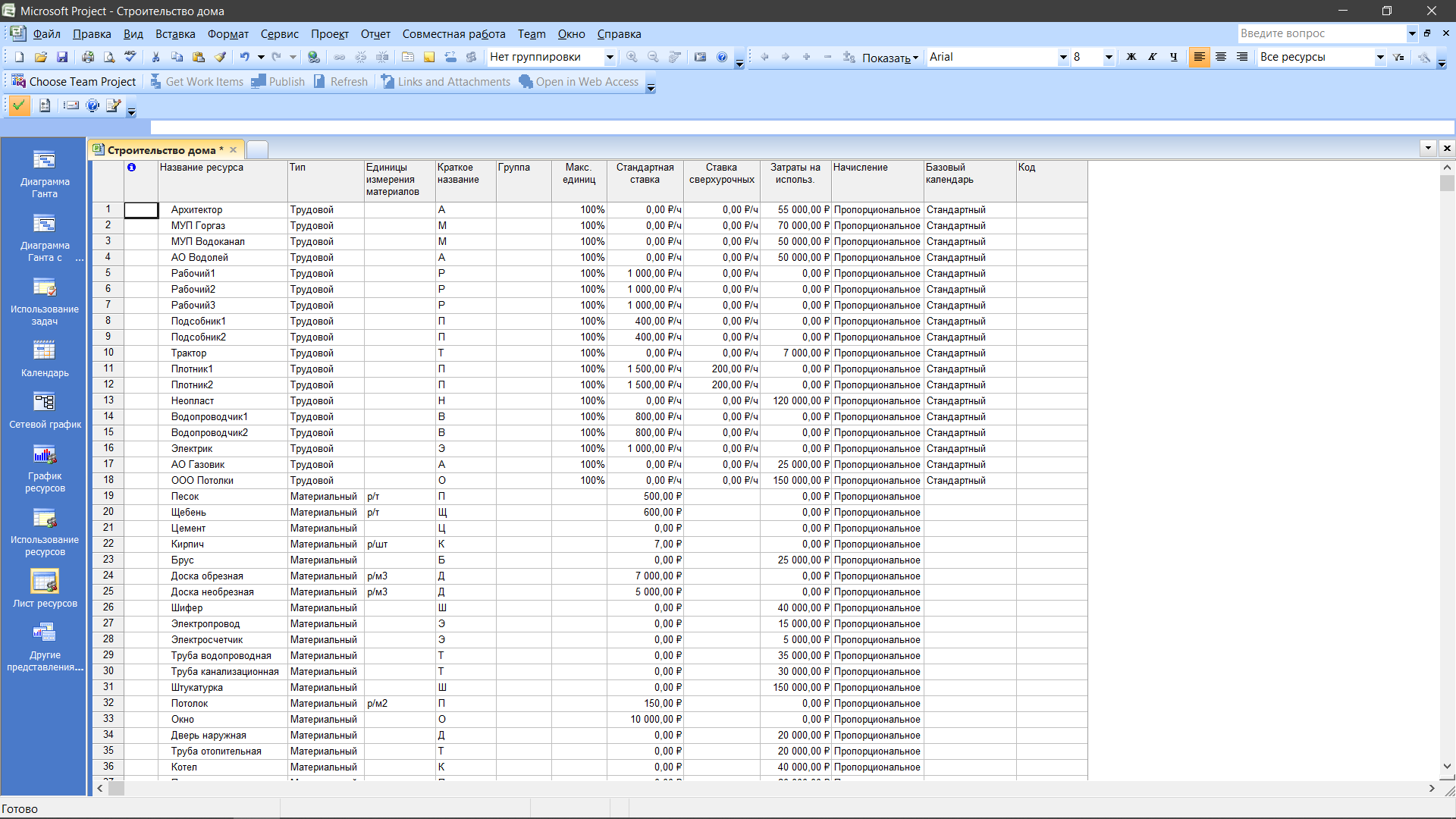Select Resource Sheet view in sidebar
The width and height of the screenshot is (1456, 819).
tap(45, 589)
